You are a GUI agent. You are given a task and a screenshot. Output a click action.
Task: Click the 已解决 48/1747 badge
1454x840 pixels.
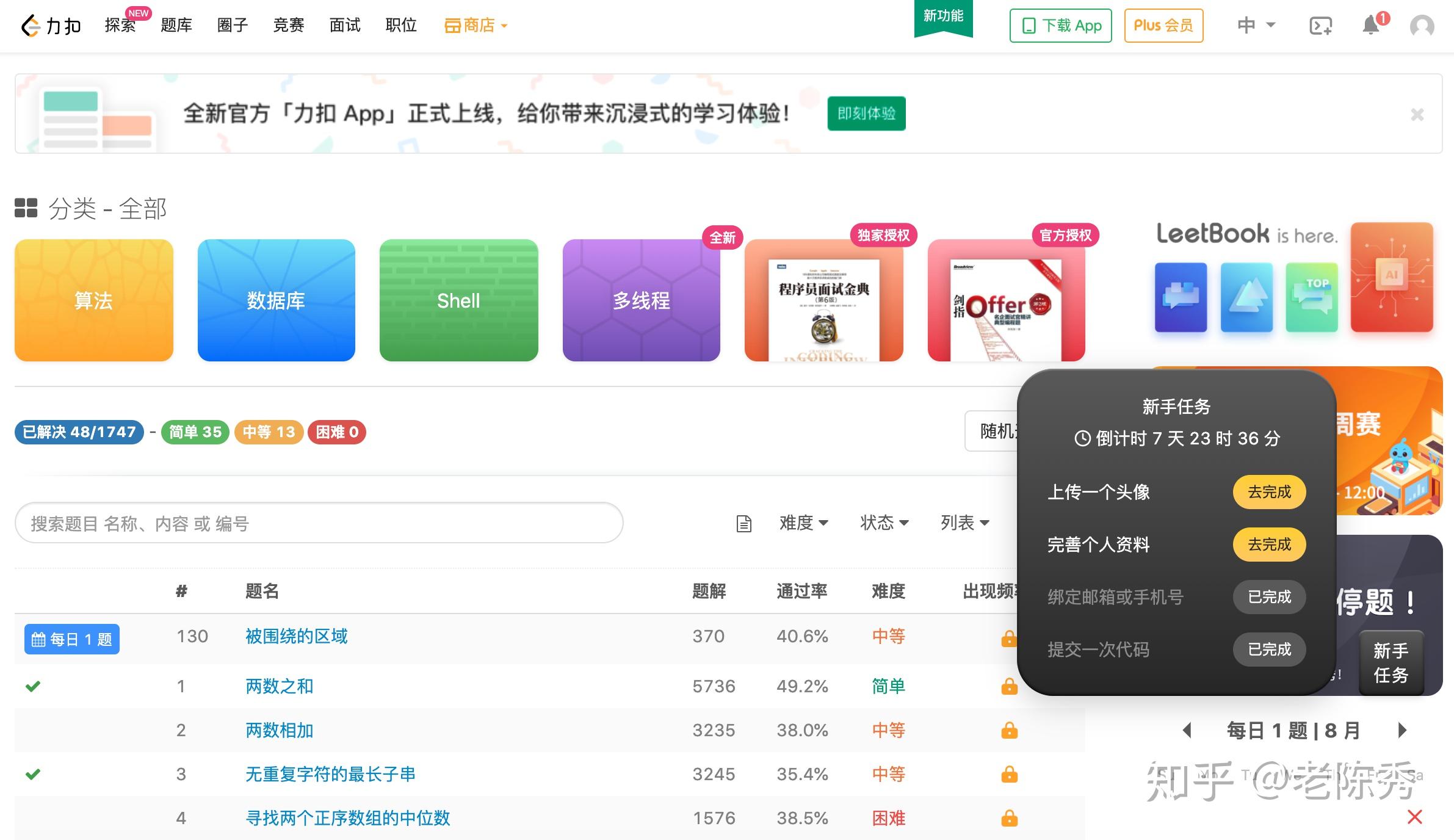pyautogui.click(x=79, y=432)
